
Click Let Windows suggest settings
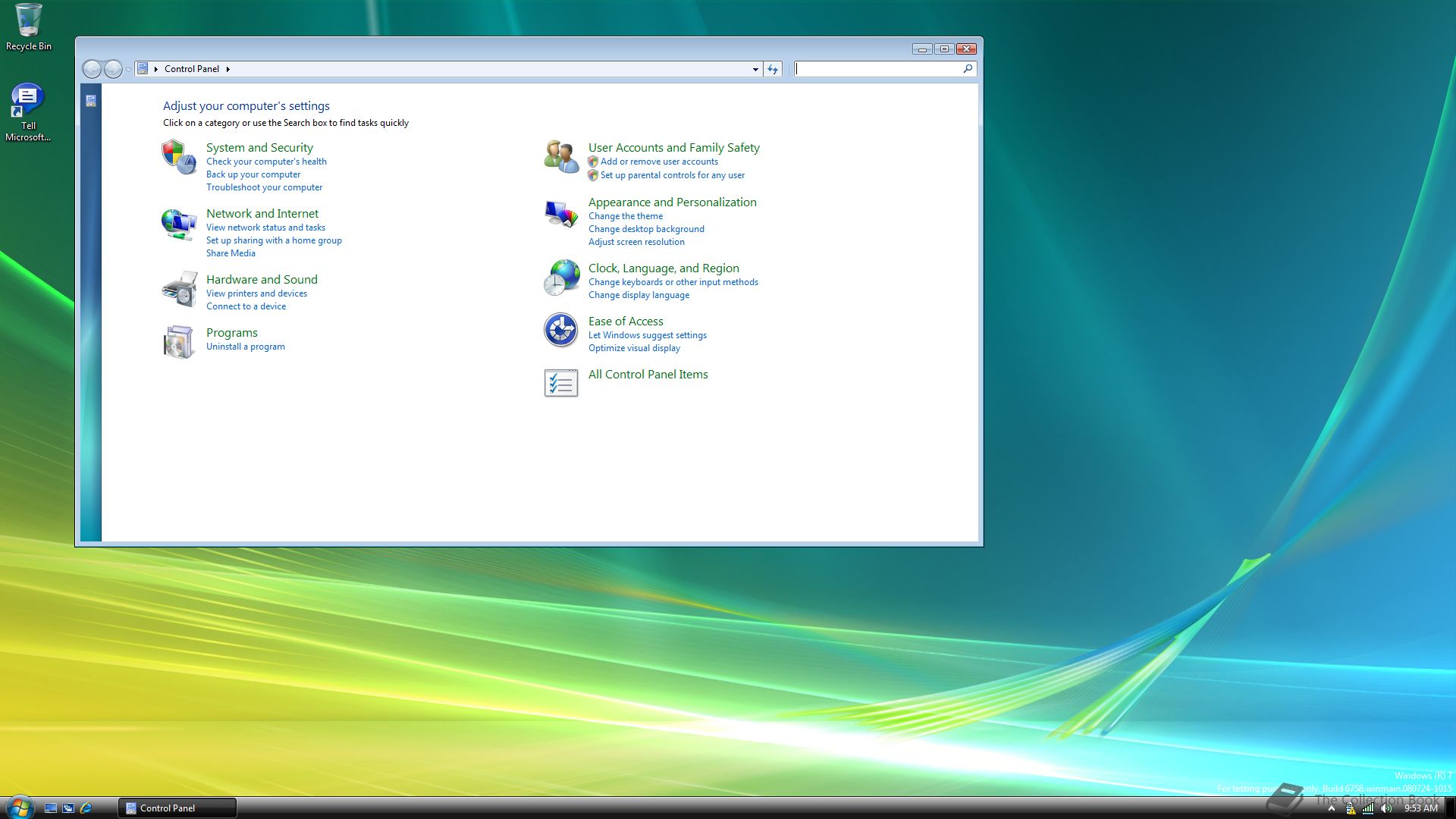648,335
